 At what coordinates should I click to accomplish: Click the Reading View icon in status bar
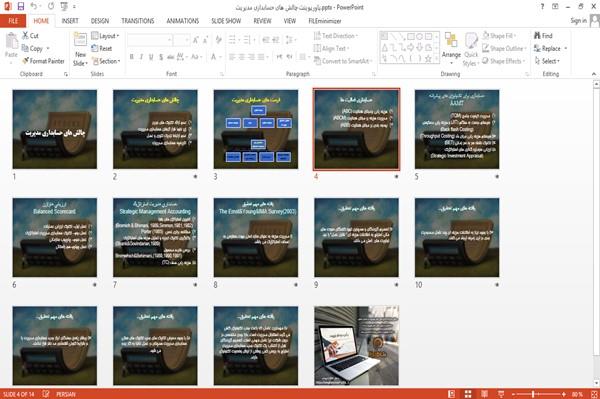(x=484, y=394)
